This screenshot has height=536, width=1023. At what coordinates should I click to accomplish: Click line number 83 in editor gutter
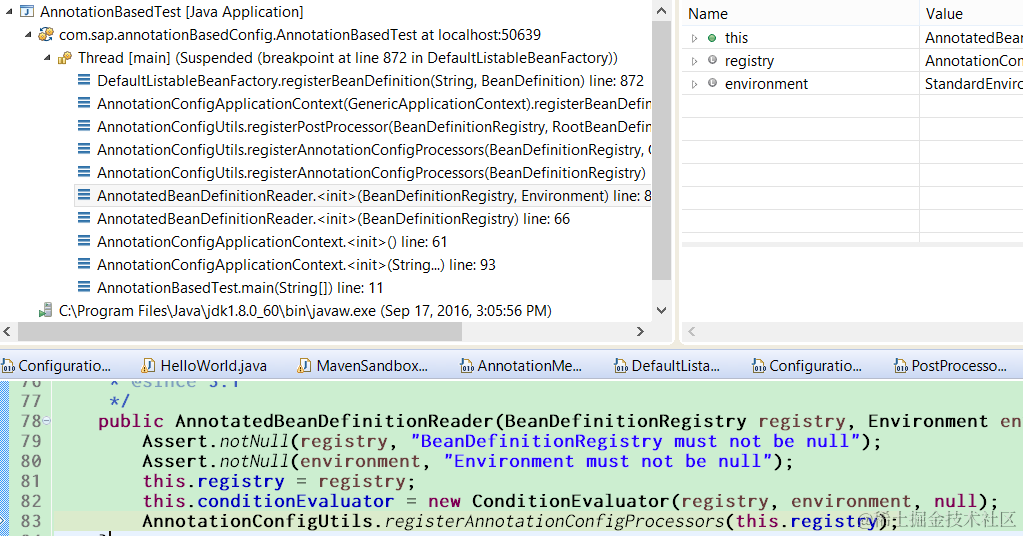click(31, 521)
